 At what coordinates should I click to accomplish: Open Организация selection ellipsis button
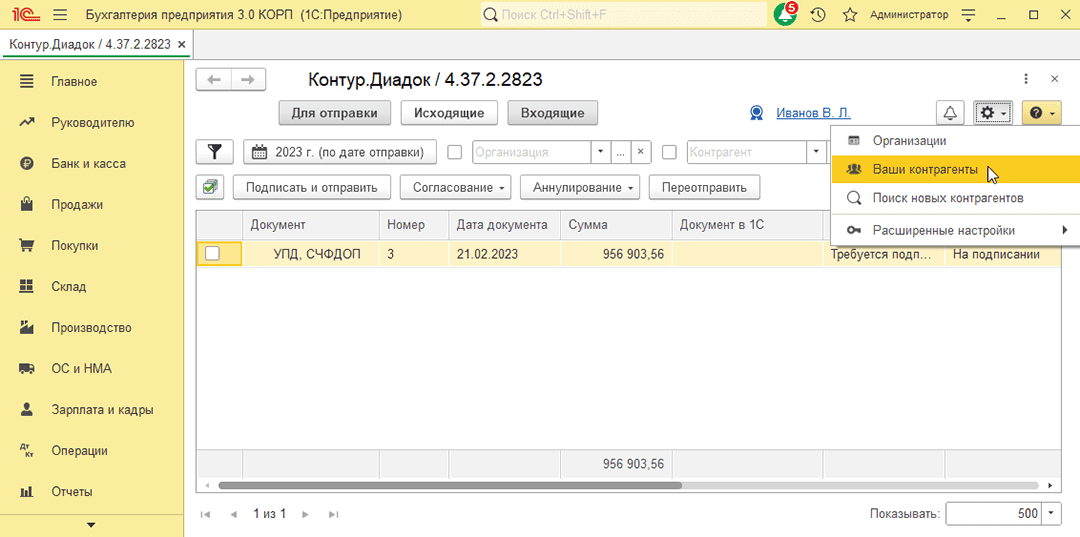click(x=621, y=153)
